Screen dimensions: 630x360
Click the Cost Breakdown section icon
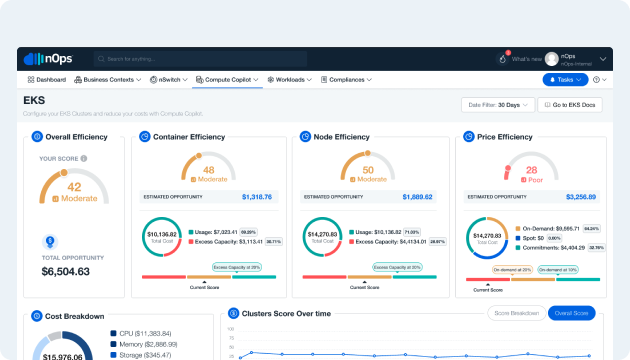(37, 316)
